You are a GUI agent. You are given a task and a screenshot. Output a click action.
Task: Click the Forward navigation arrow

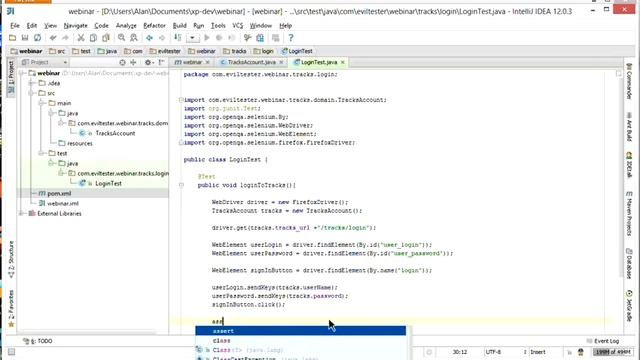[162, 38]
